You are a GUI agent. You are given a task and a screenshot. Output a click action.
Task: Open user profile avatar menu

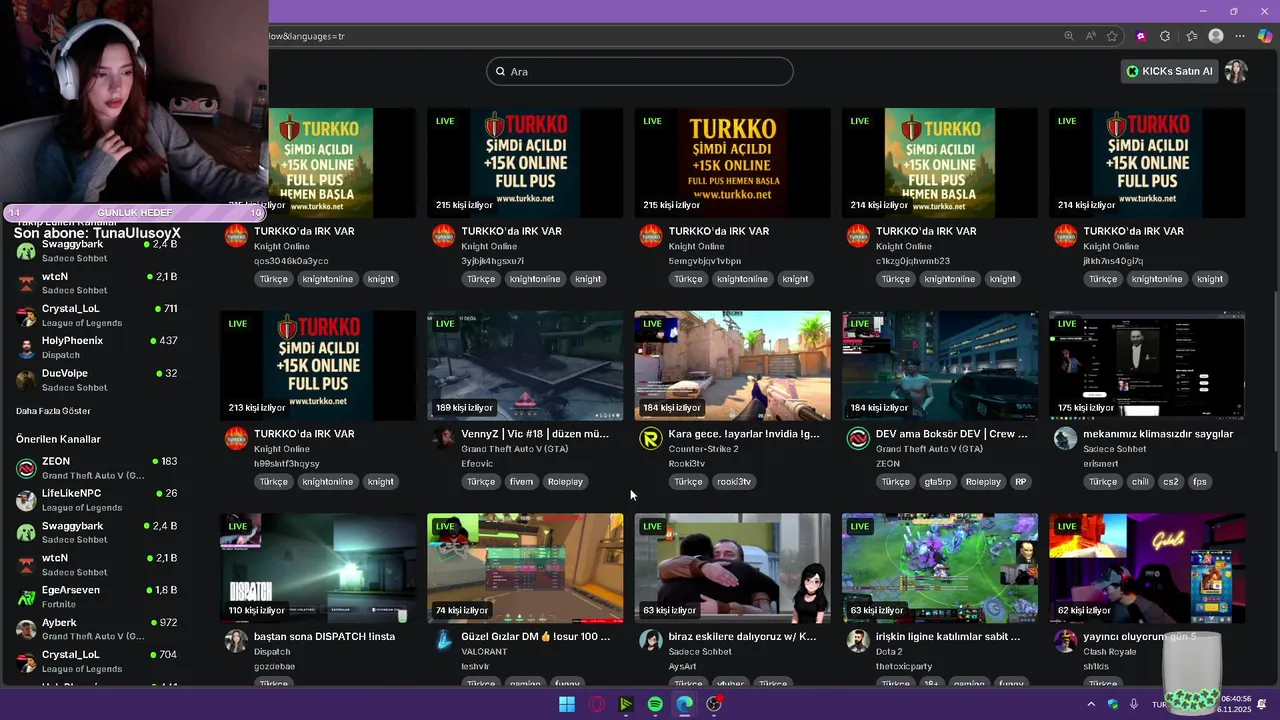pos(1236,71)
